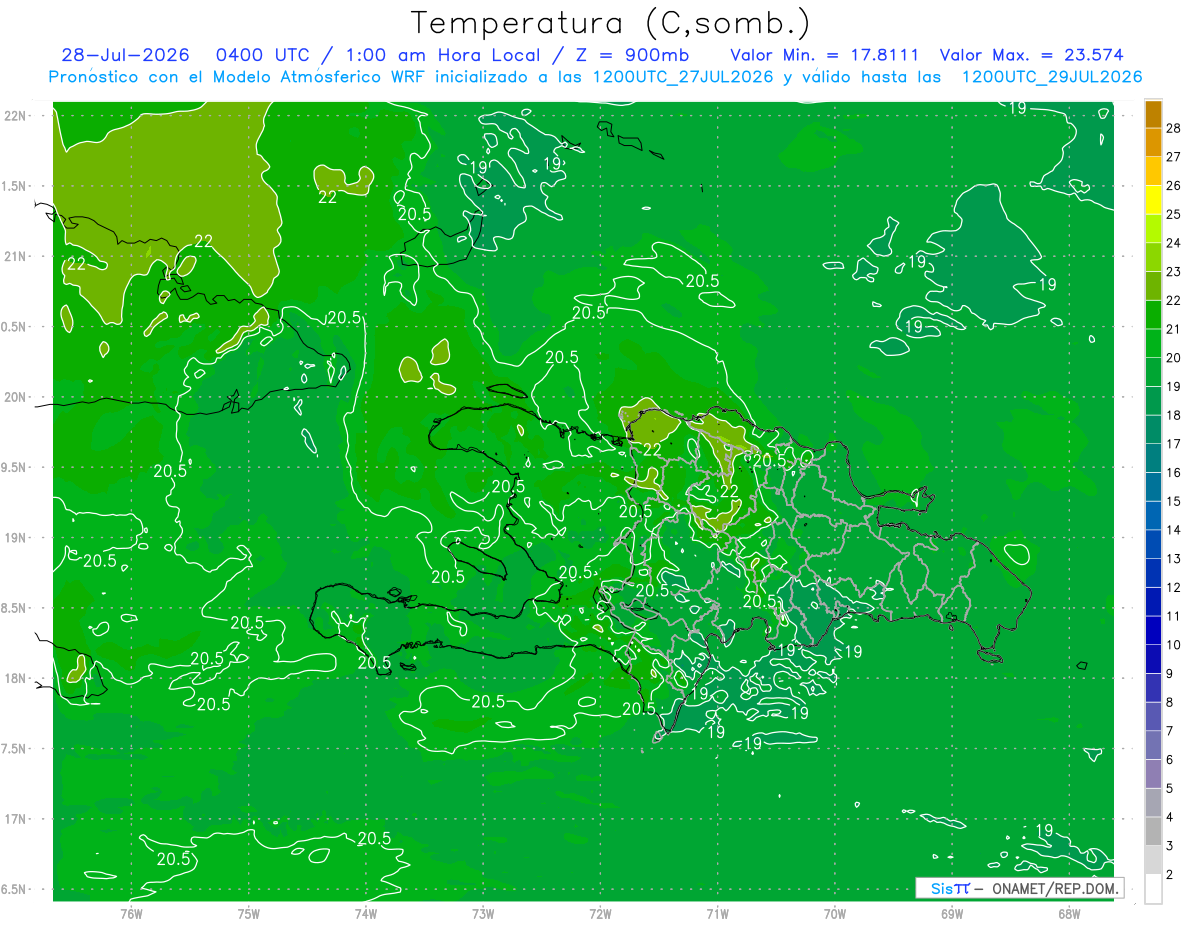Click the legend value 12

(1174, 587)
